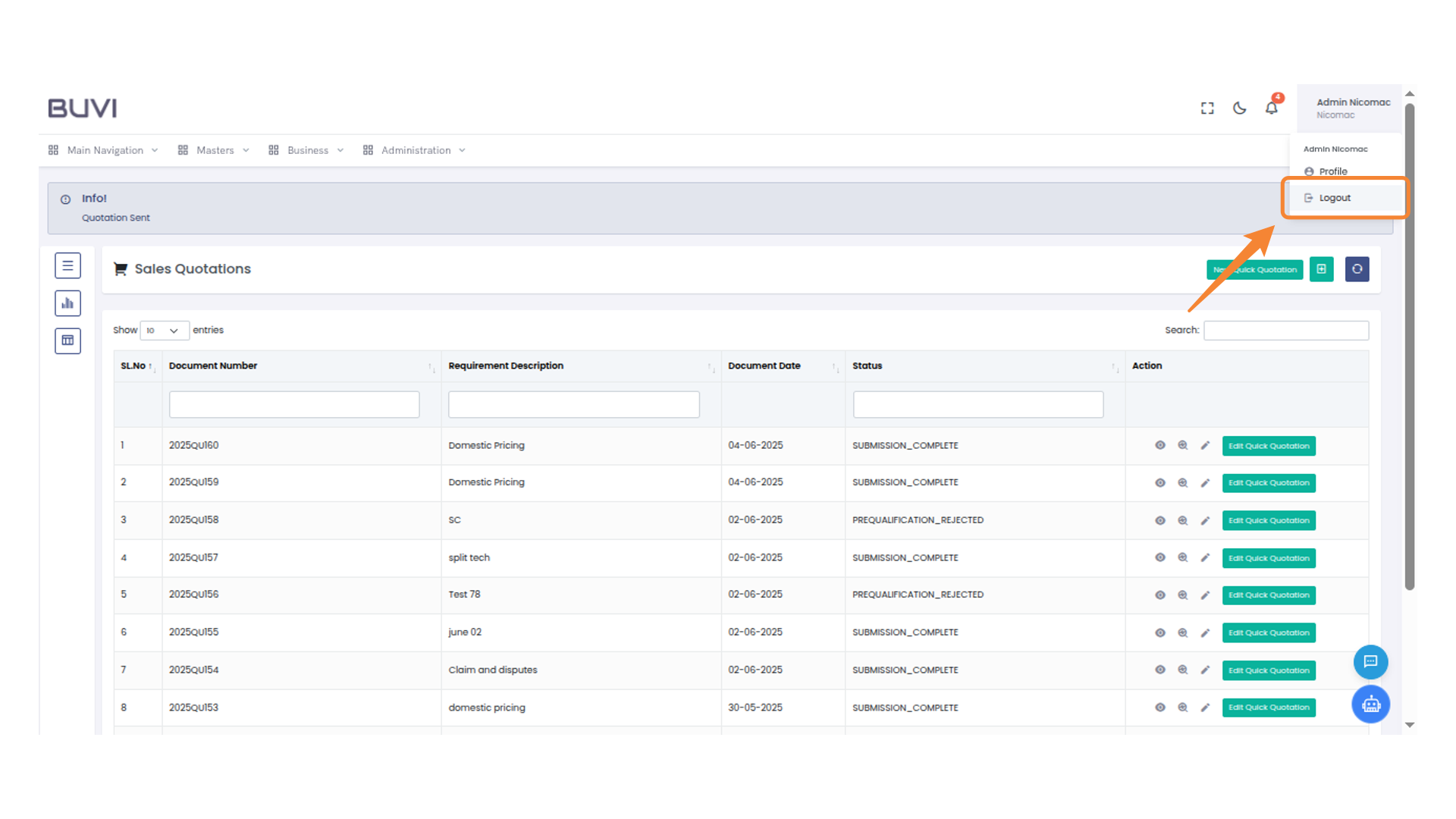Open the chatbot robot floating button

tap(1370, 704)
